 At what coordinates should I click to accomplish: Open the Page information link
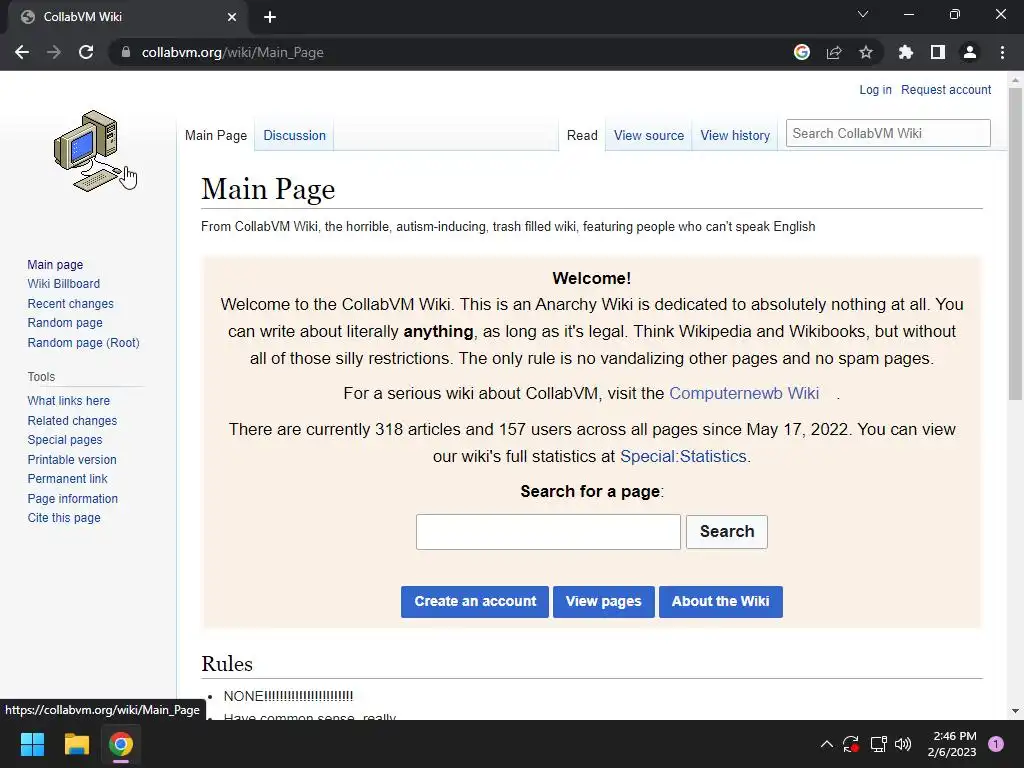click(72, 498)
